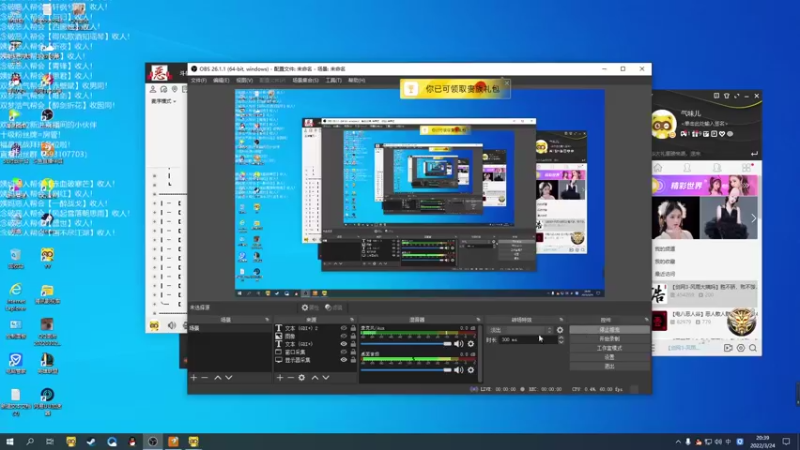Viewport: 800px width, 450px height.
Task: Open source properties gear in Sources dock
Action: [x=302, y=378]
